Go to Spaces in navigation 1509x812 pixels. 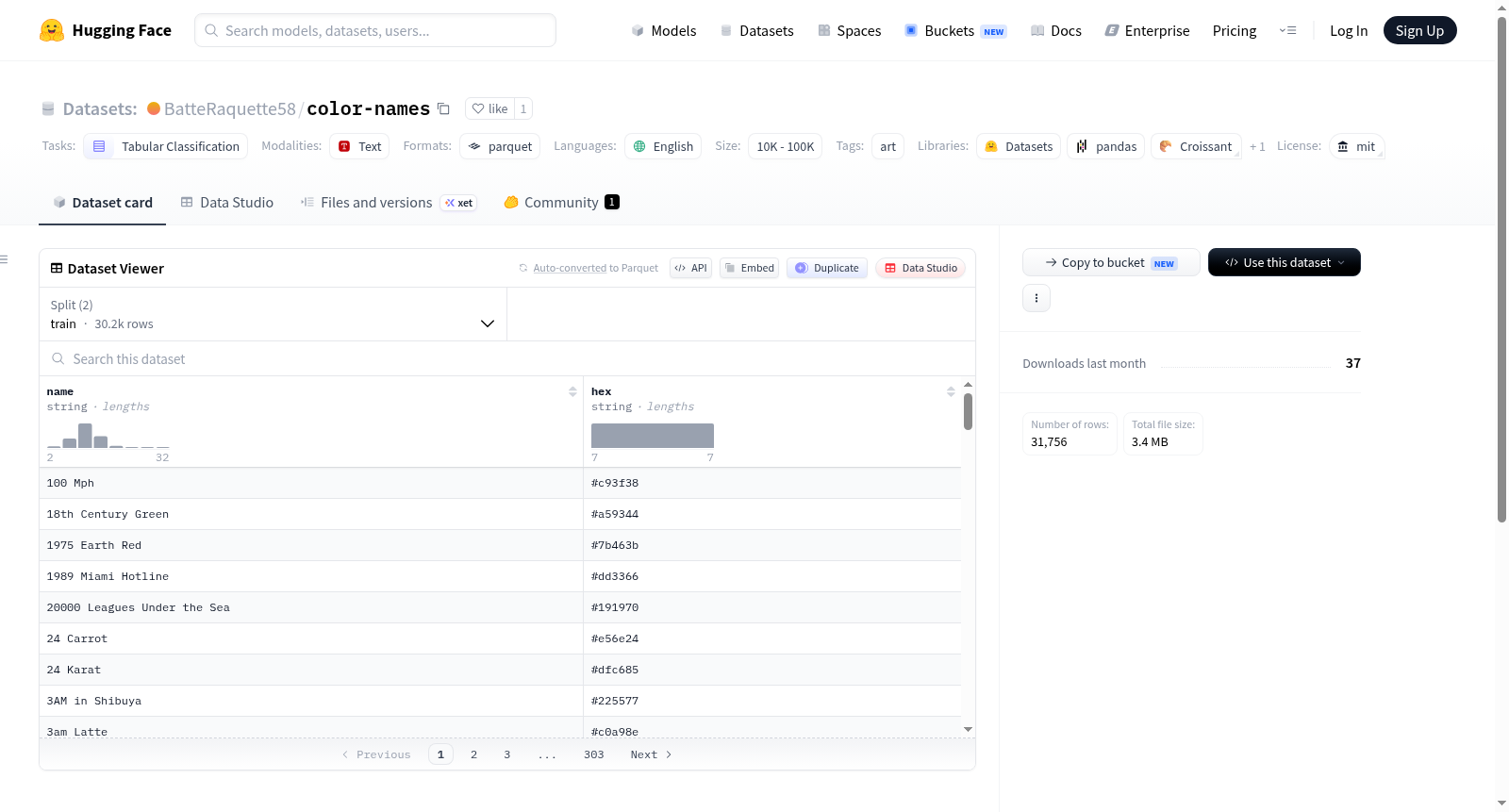[x=849, y=30]
